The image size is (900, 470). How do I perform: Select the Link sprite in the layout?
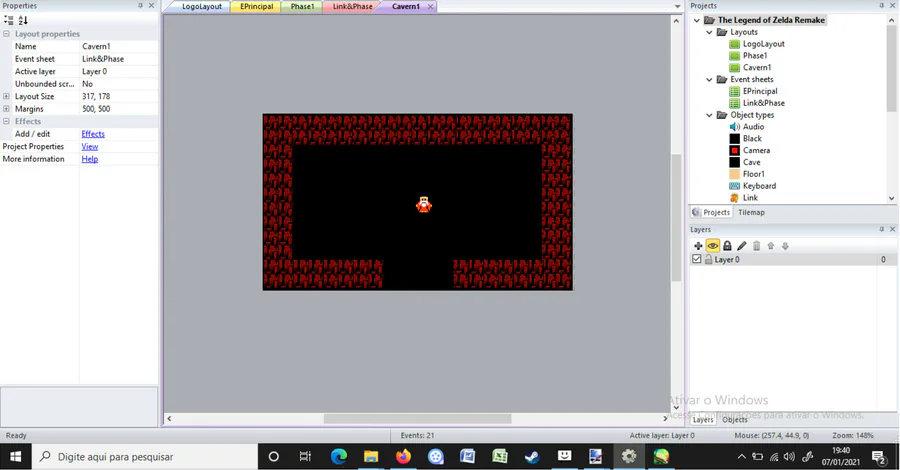(x=424, y=204)
